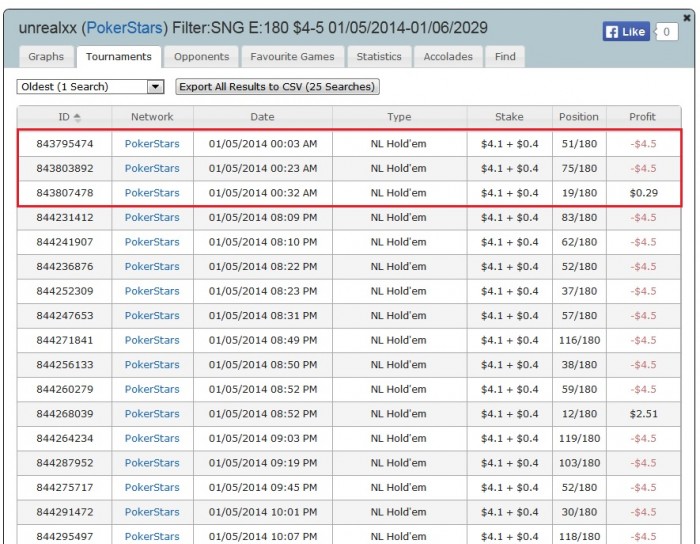Open PokerStars link for tournament 844256133

(152, 365)
